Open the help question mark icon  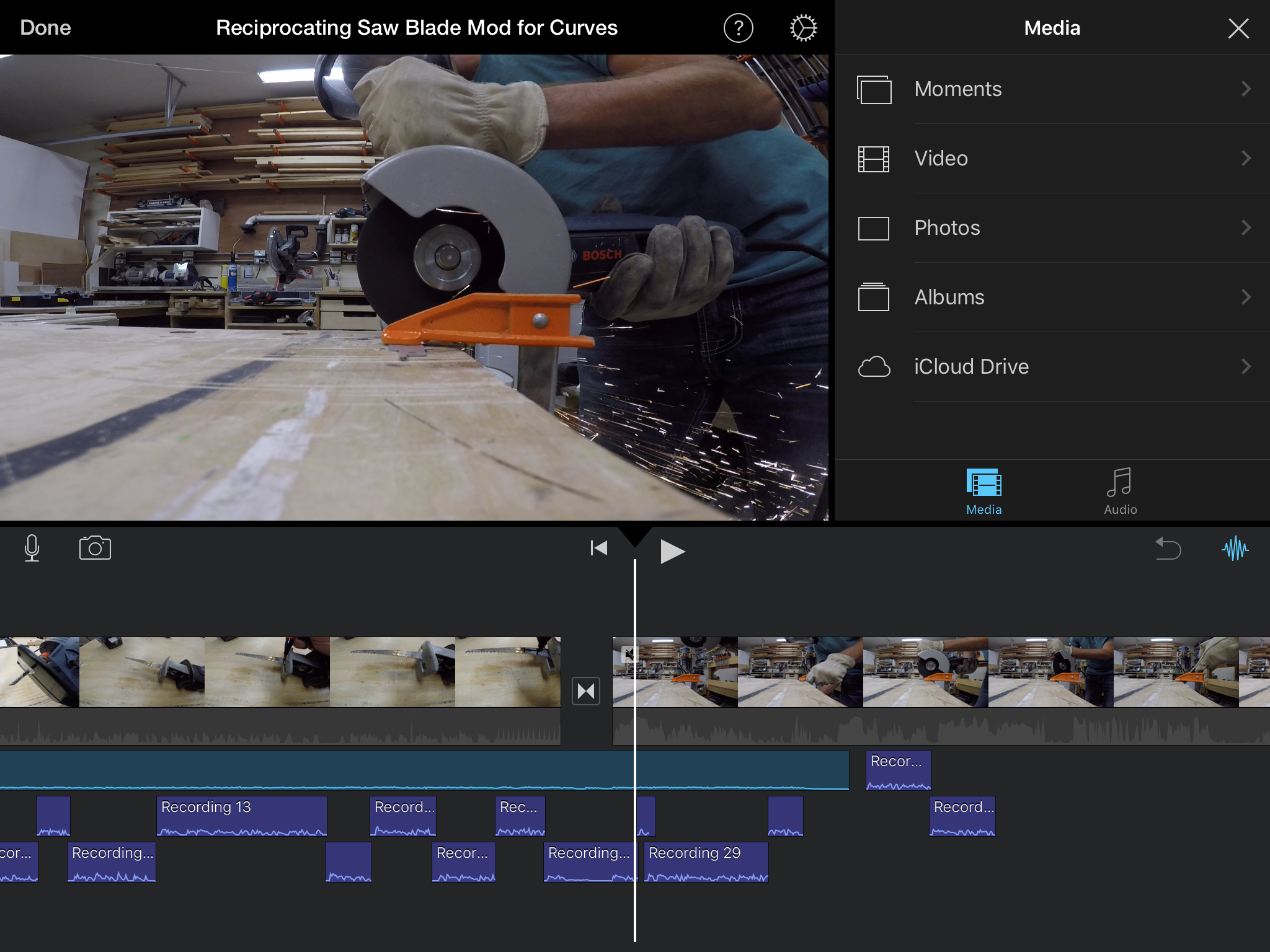738,28
